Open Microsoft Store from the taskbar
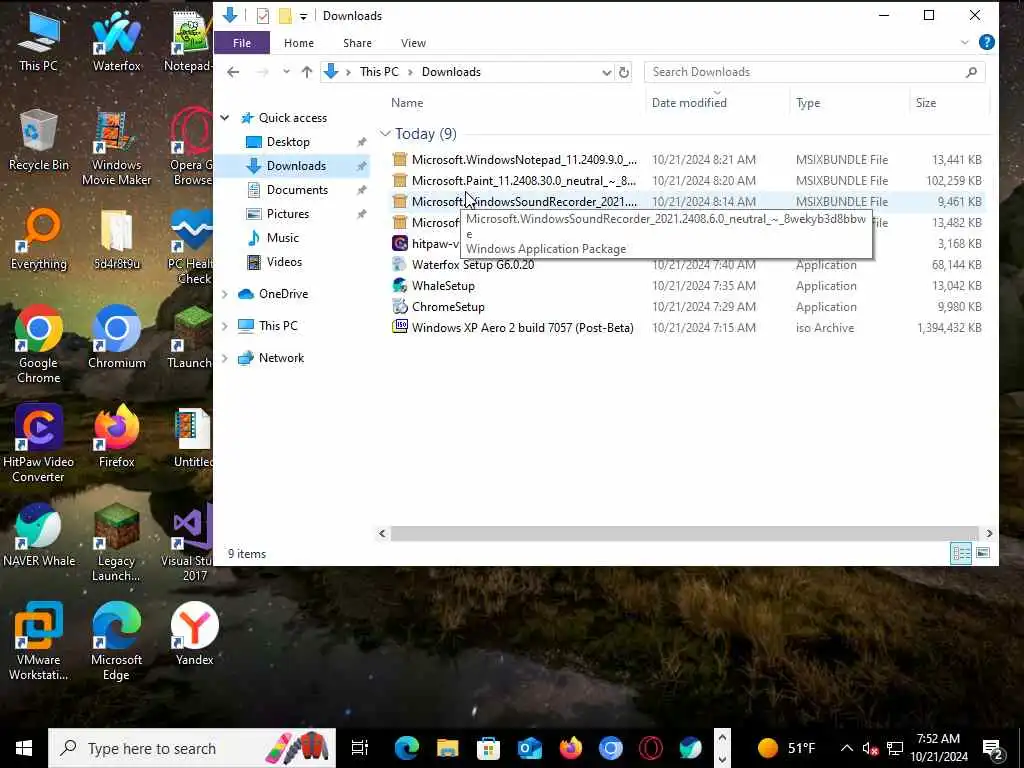Image resolution: width=1024 pixels, height=768 pixels. (x=488, y=748)
